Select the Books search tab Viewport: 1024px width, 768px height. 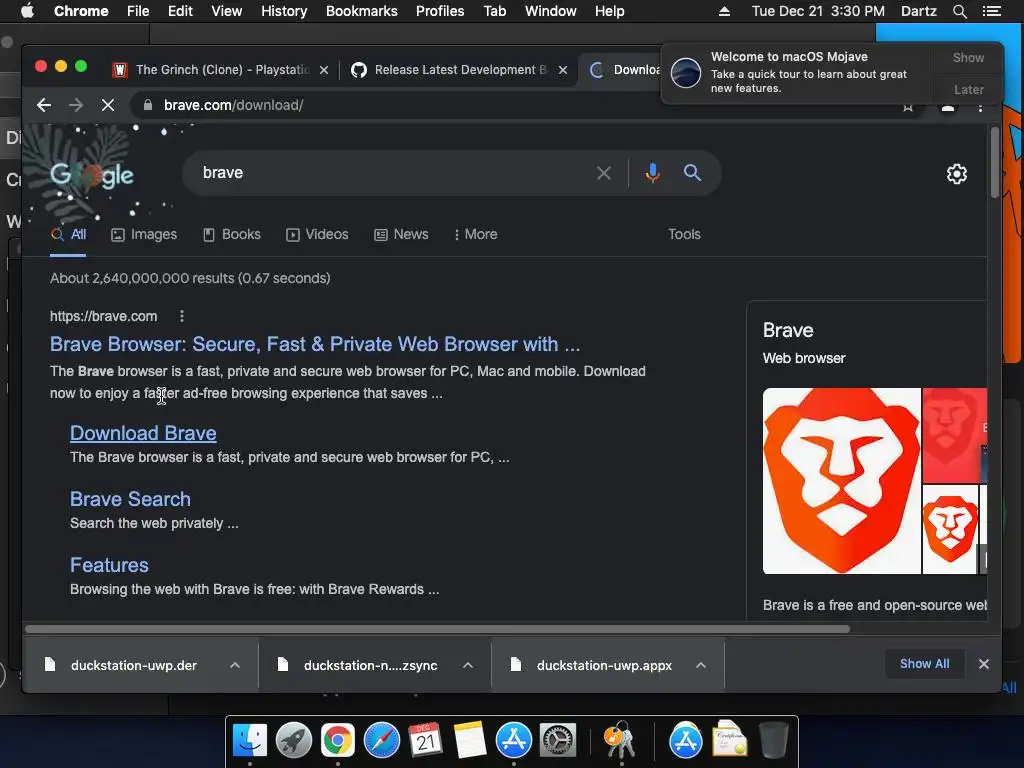coord(232,234)
